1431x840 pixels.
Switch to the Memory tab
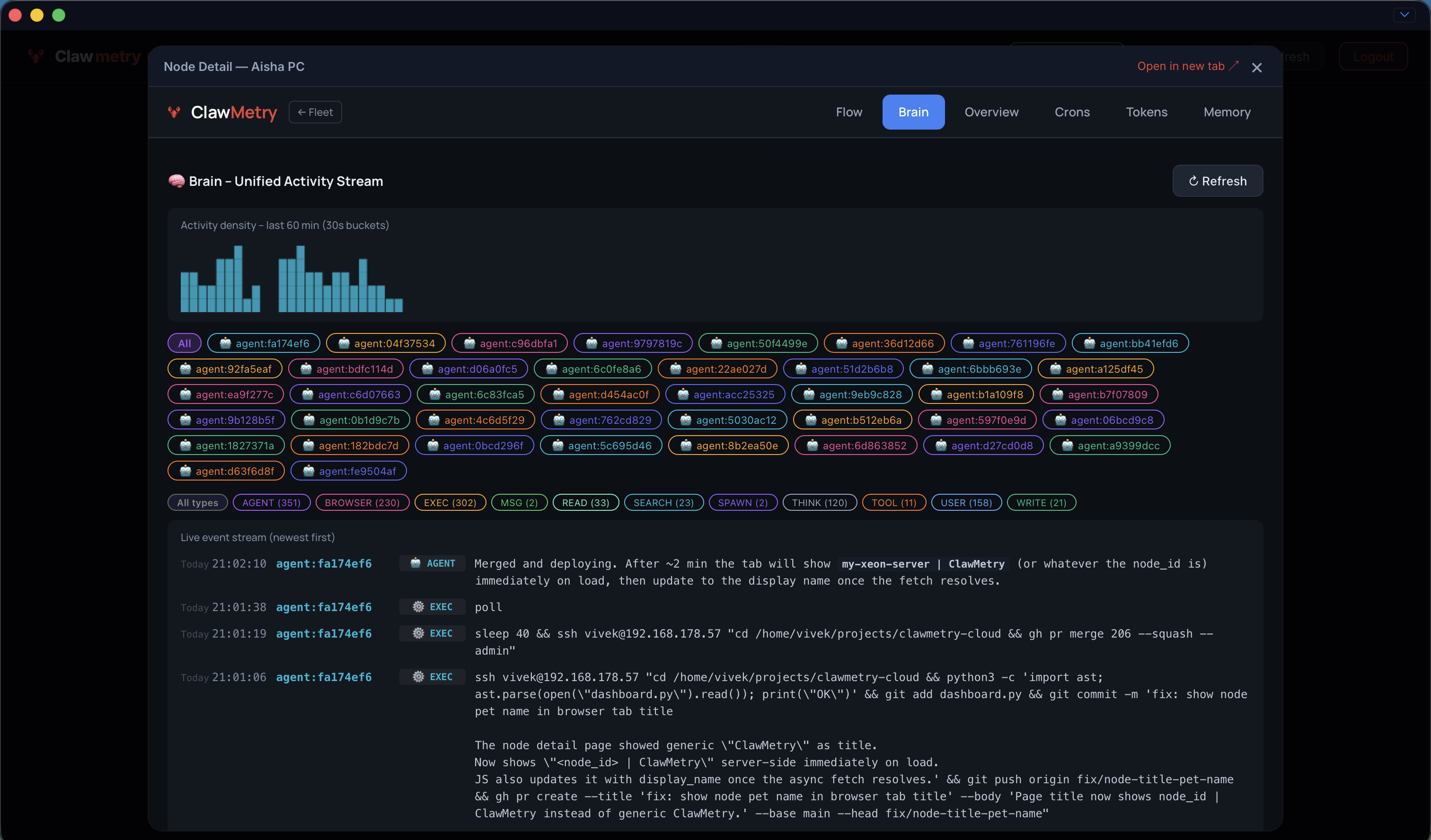tap(1227, 112)
